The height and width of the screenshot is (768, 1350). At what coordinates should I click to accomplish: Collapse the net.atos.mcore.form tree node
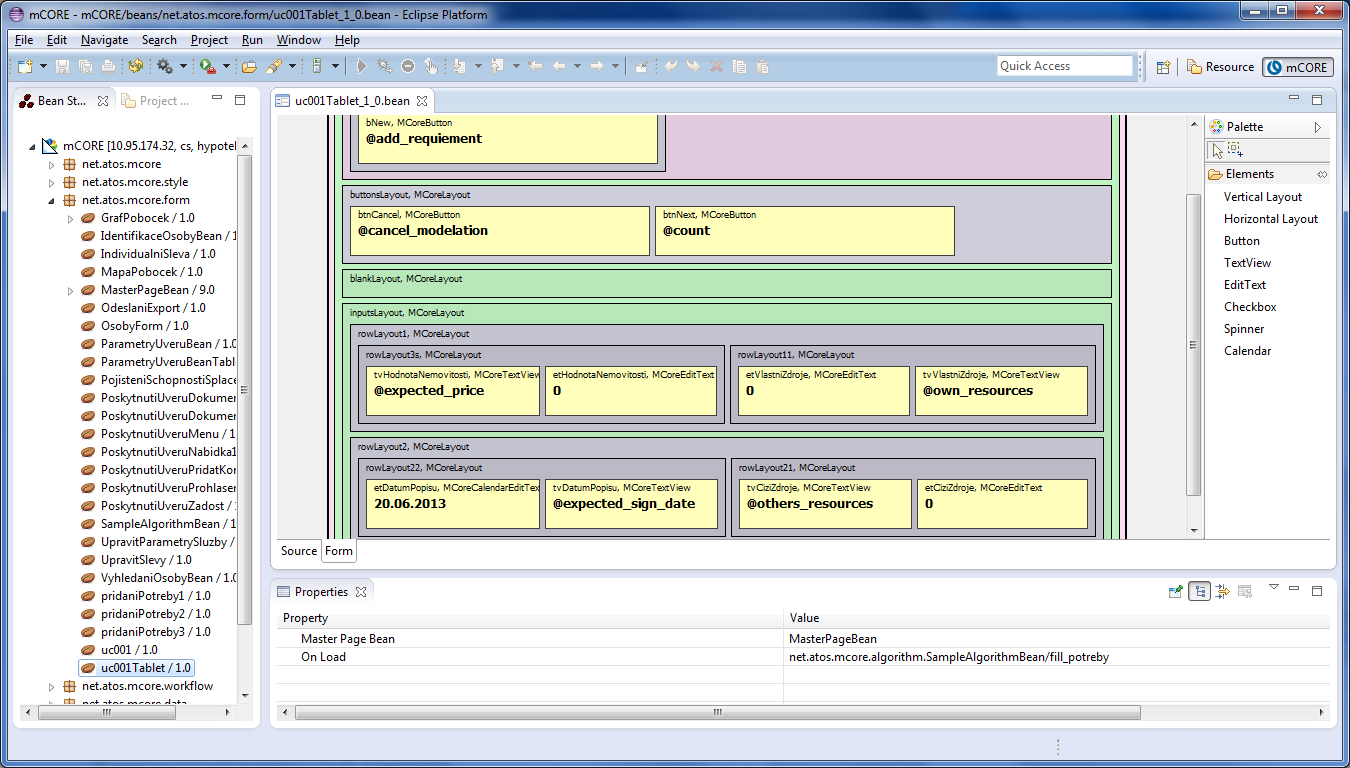point(52,200)
